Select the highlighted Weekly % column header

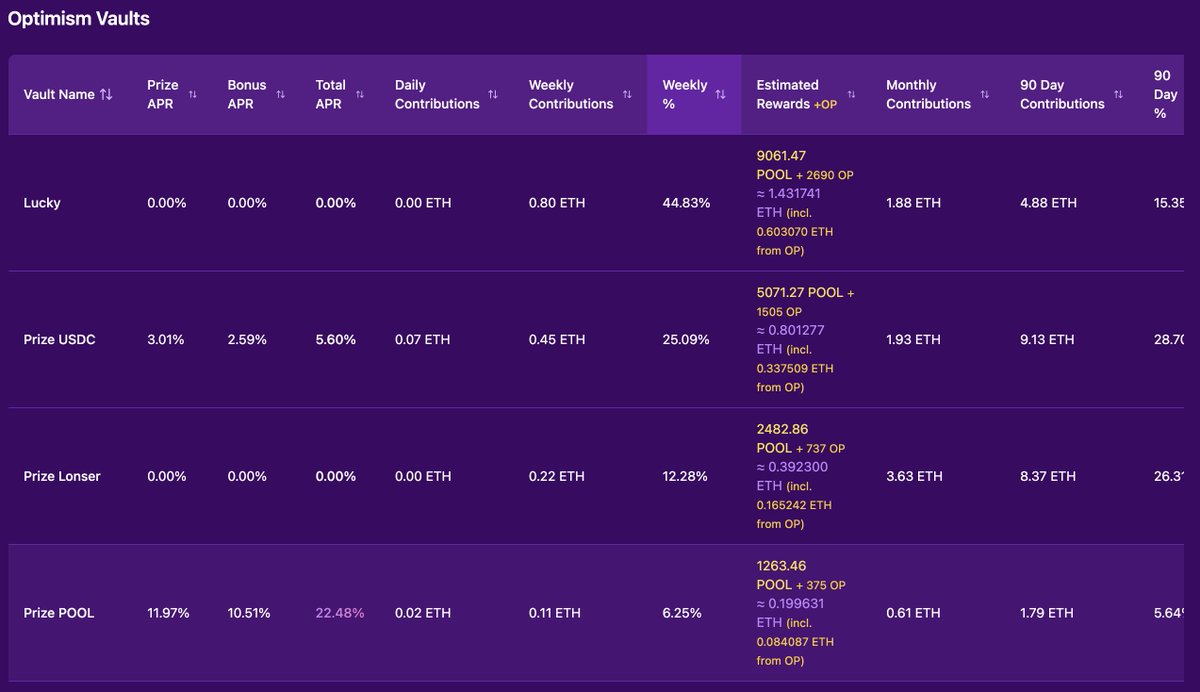point(694,95)
